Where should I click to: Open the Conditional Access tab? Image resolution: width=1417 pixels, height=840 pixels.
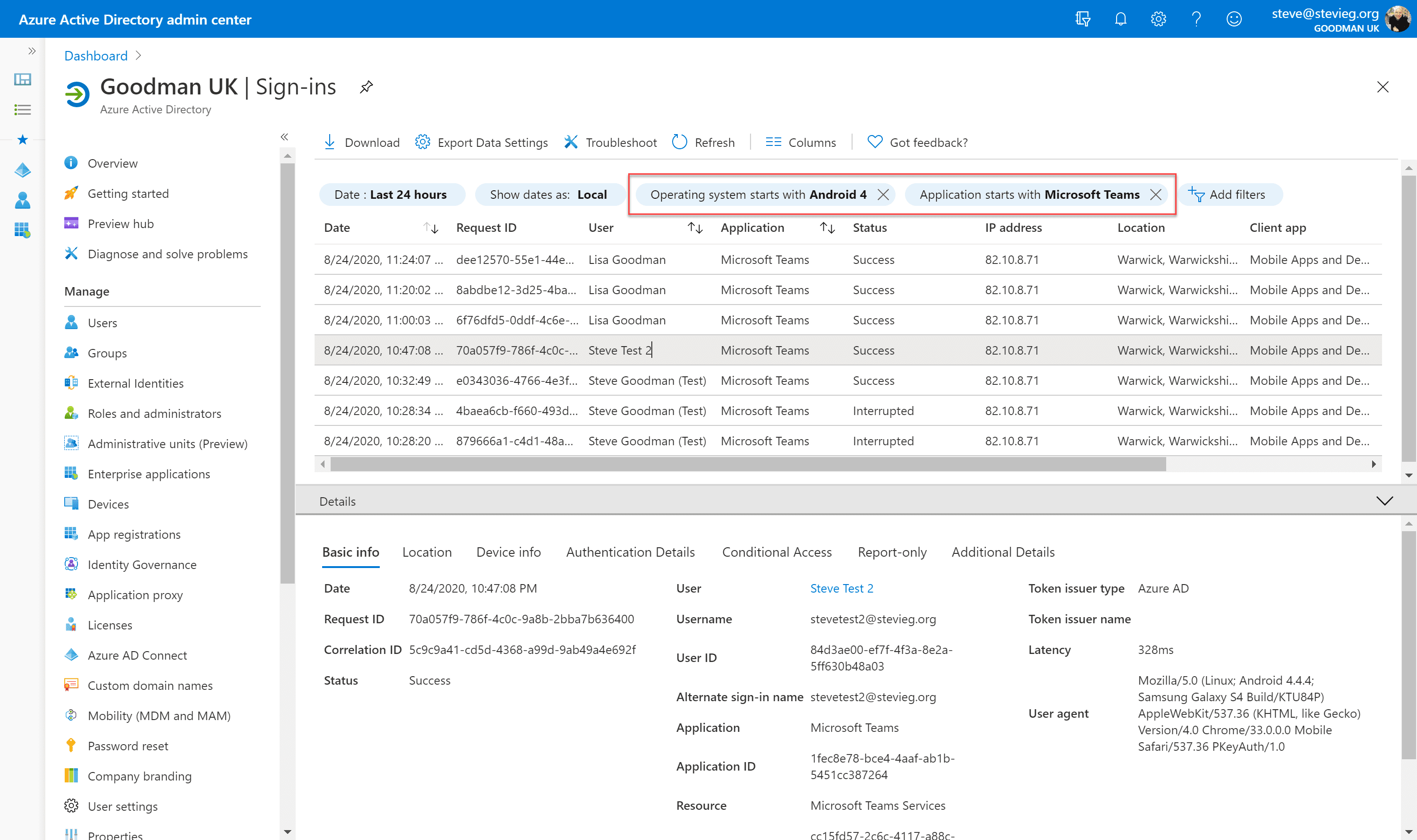click(x=777, y=552)
